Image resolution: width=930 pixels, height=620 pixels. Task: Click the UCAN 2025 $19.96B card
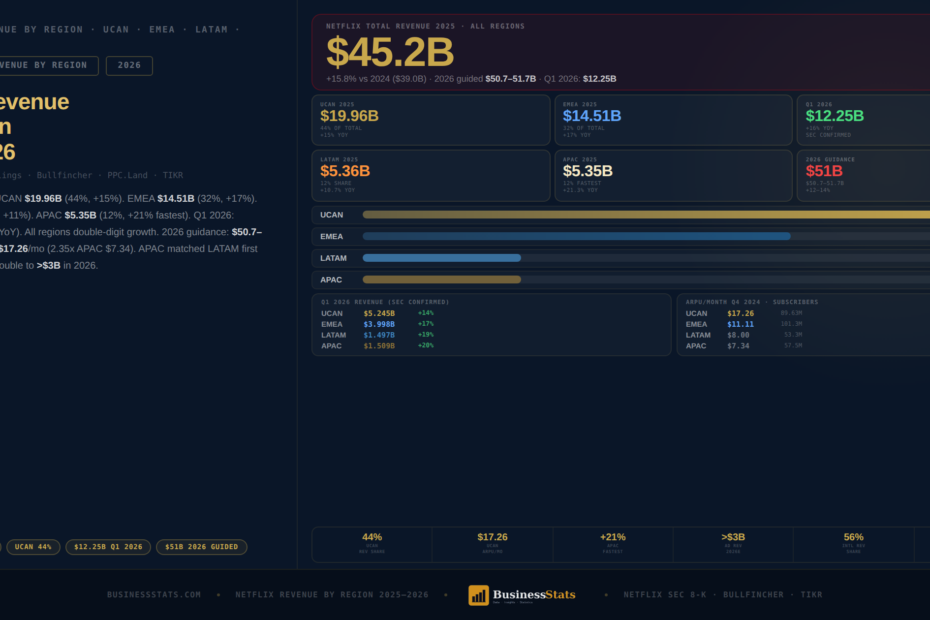point(431,120)
